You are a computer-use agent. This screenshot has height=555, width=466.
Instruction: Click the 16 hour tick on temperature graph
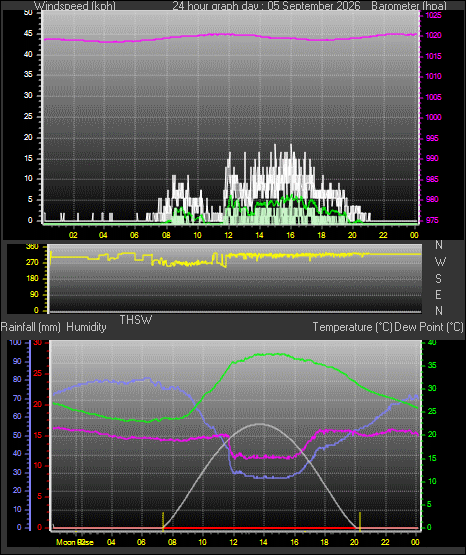294,542
